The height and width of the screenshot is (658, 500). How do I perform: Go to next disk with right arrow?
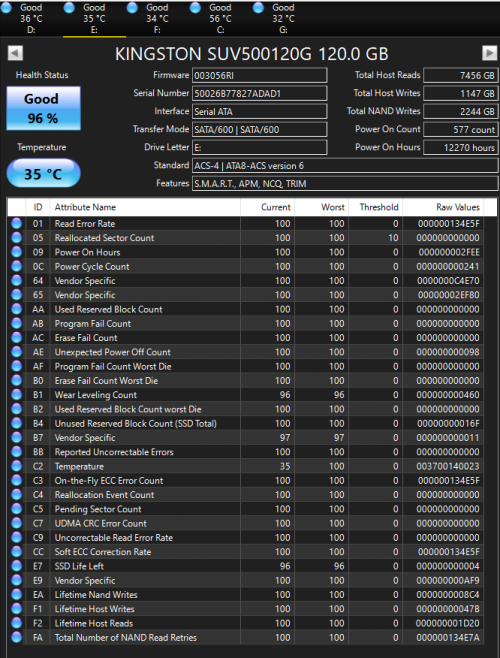point(490,53)
